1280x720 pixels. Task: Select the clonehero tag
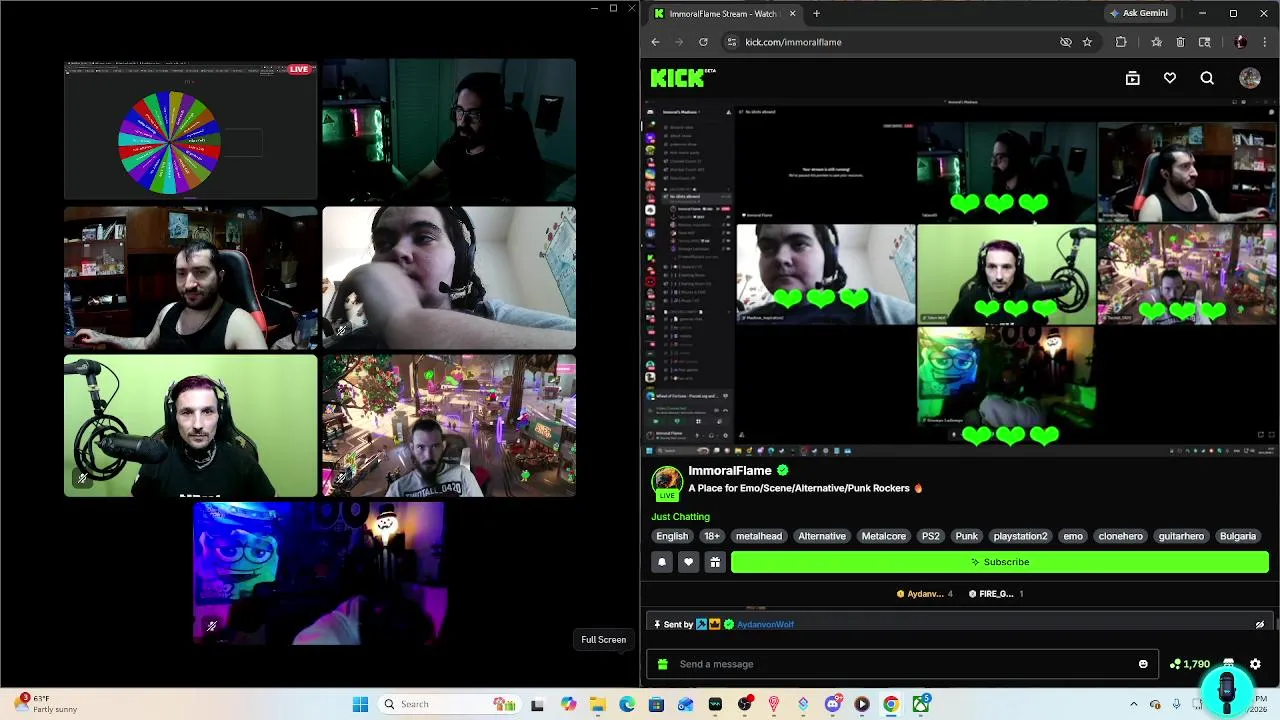pos(1121,536)
